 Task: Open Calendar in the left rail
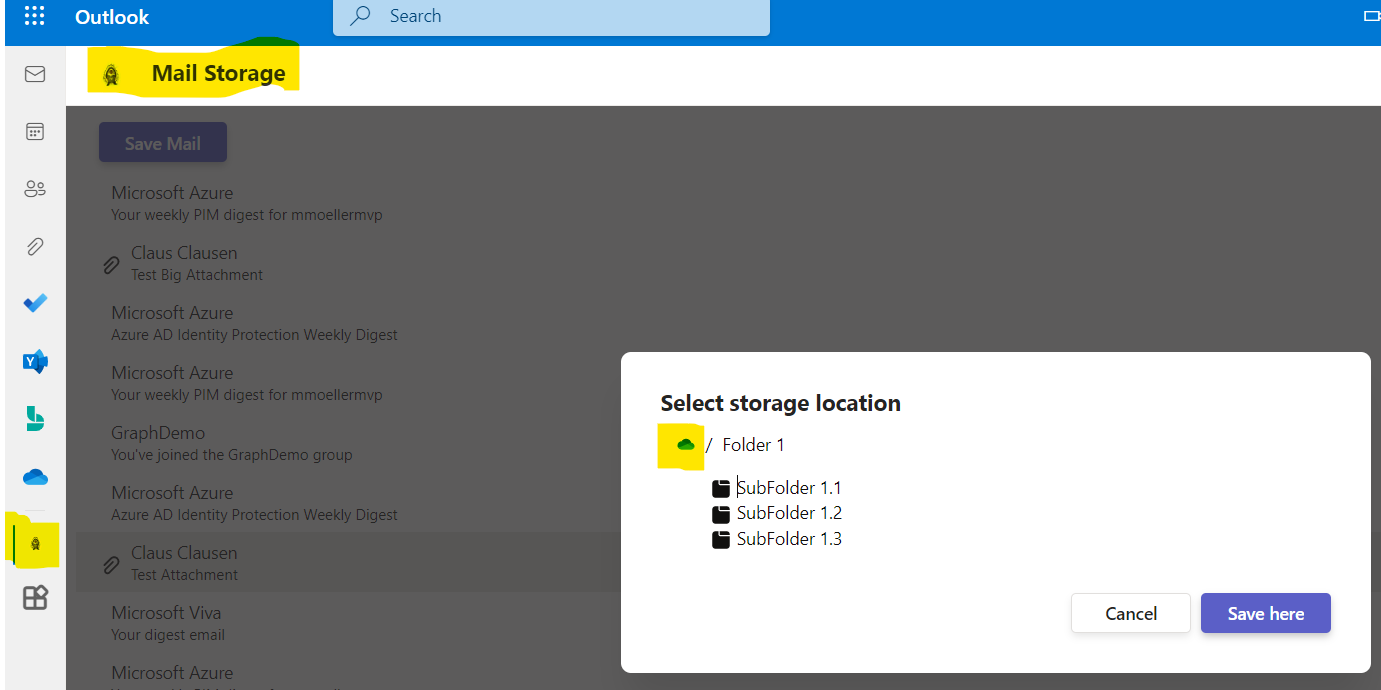tap(35, 132)
